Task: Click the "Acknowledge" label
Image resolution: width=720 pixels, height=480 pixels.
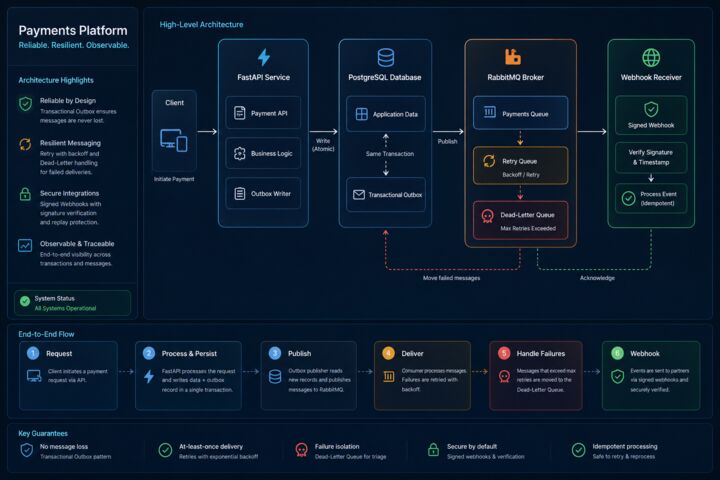Action: tap(597, 278)
